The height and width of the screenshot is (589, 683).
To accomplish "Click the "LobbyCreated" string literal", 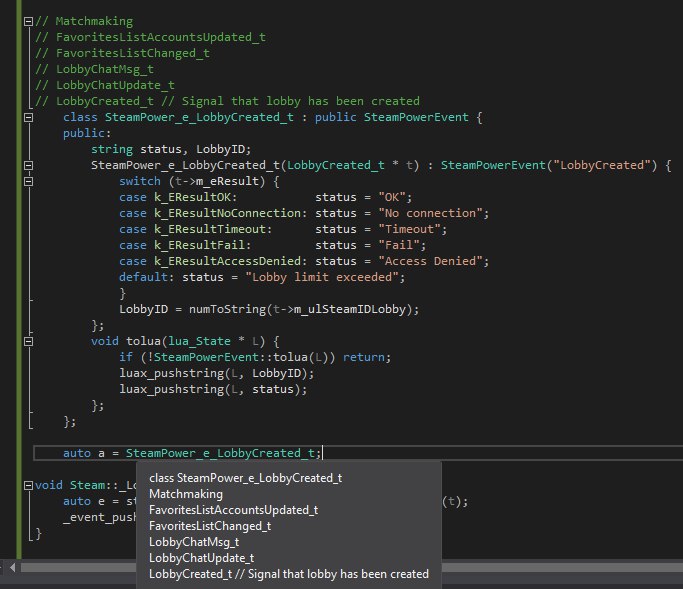I will coord(605,165).
